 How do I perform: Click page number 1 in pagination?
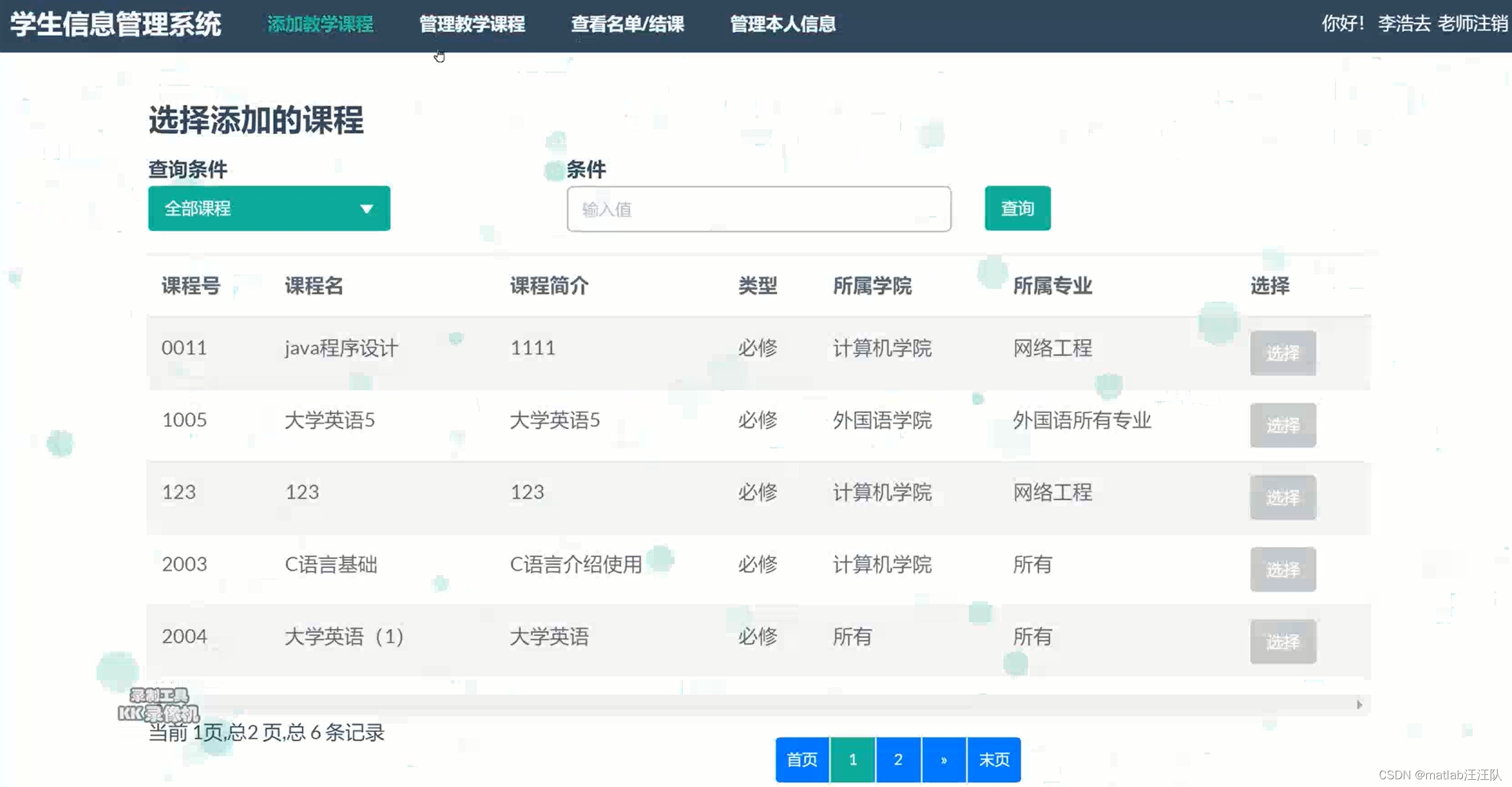click(852, 759)
